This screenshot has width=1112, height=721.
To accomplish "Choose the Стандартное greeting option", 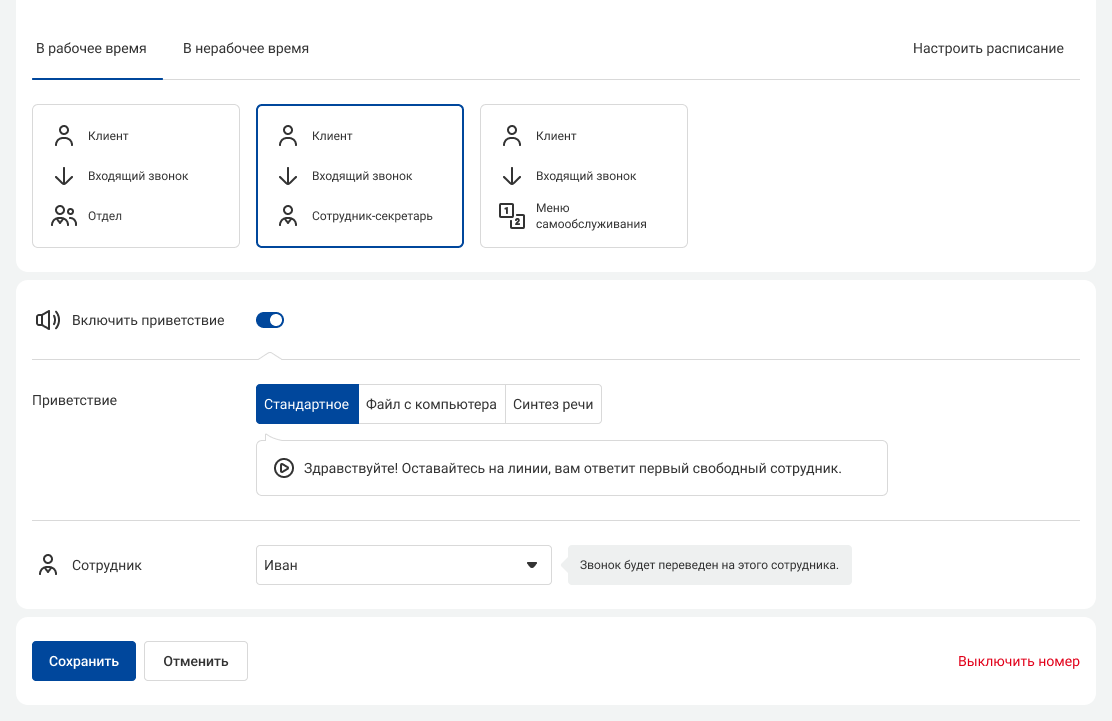I will point(306,405).
